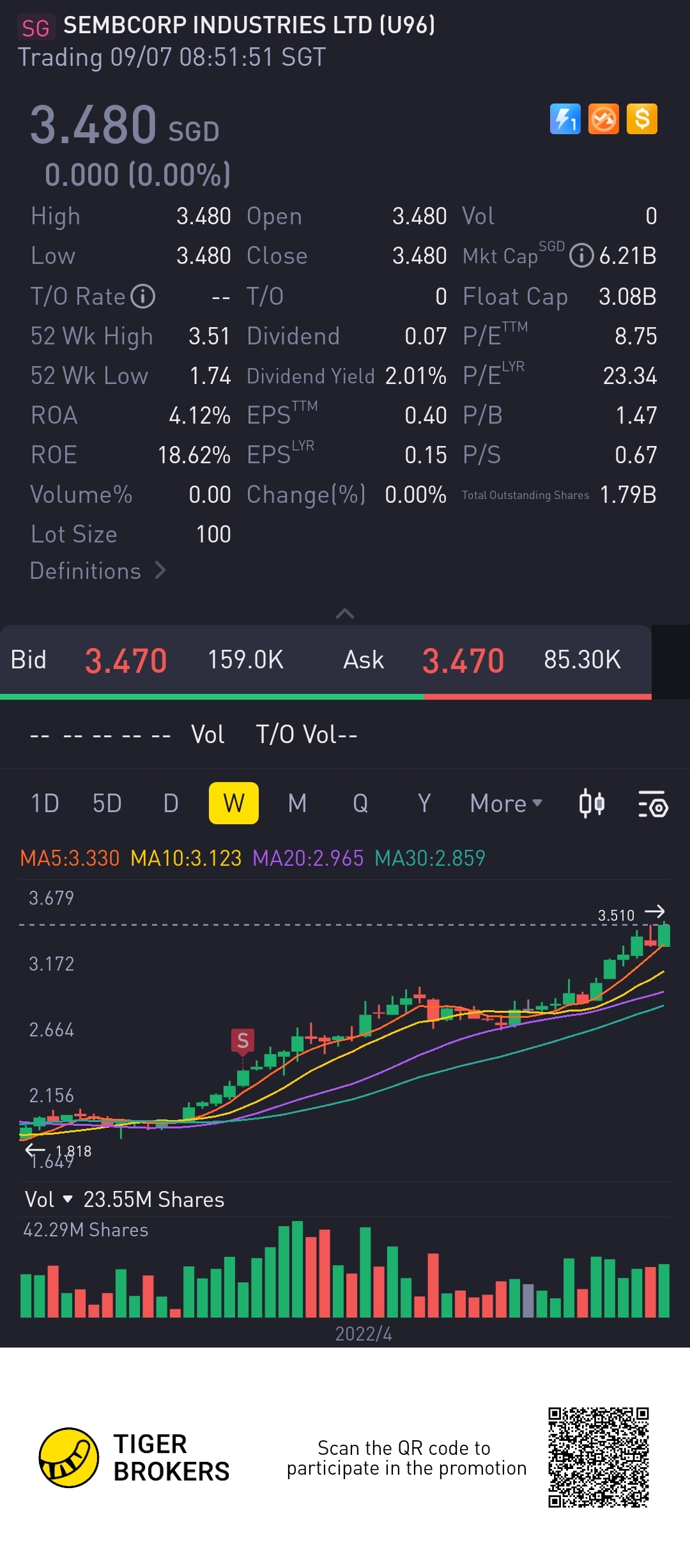The width and height of the screenshot is (690, 1568).
Task: Tap the MA5:3.330 indicator label
Action: [x=70, y=857]
